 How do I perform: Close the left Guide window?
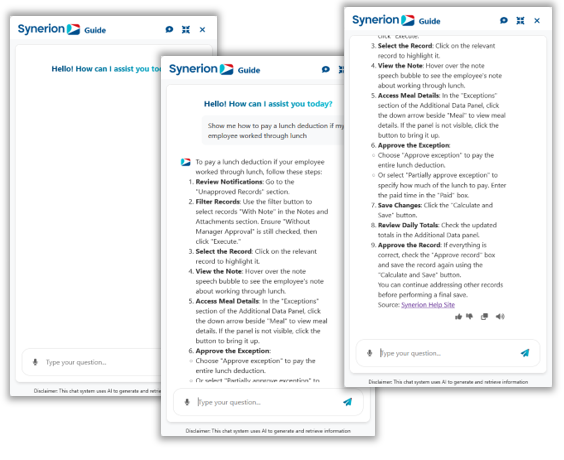click(203, 29)
